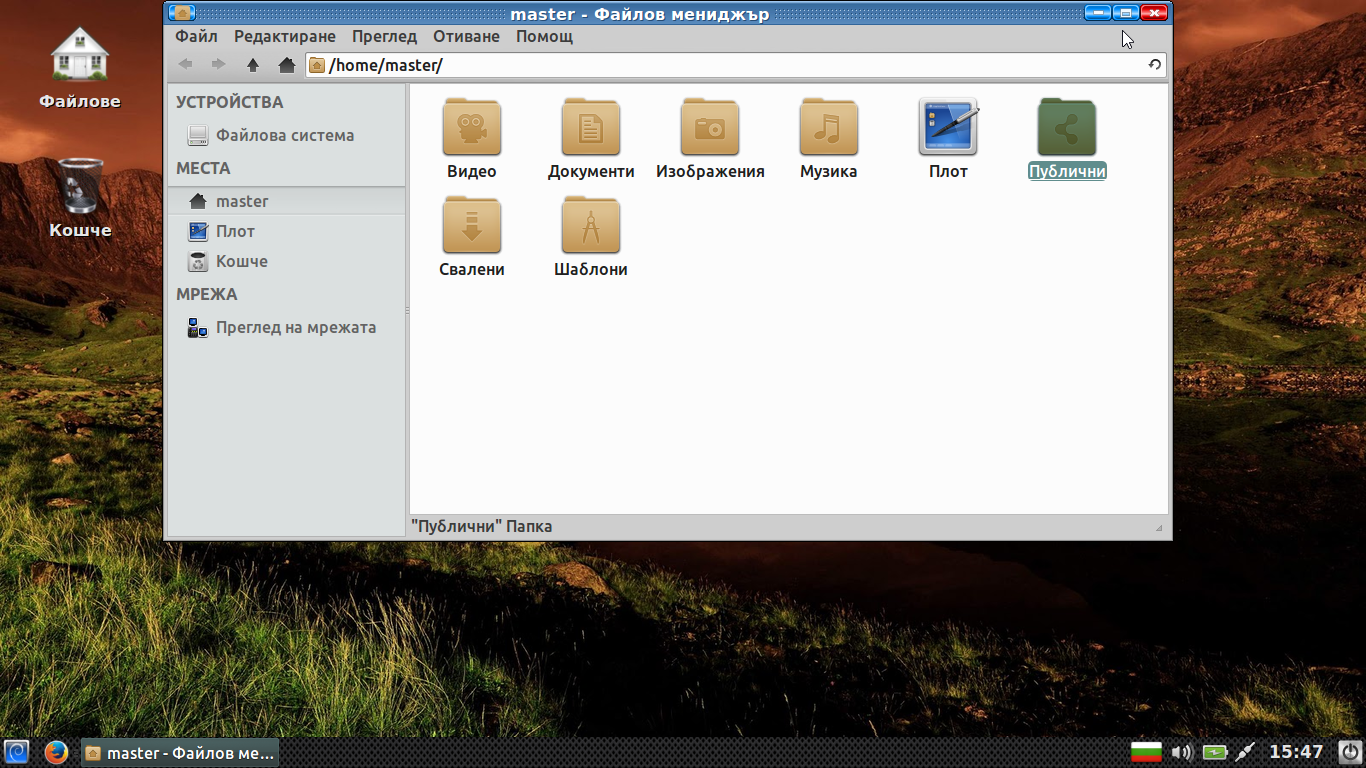Go to the home folder via the toolbar
The width and height of the screenshot is (1366, 768).
[x=287, y=65]
